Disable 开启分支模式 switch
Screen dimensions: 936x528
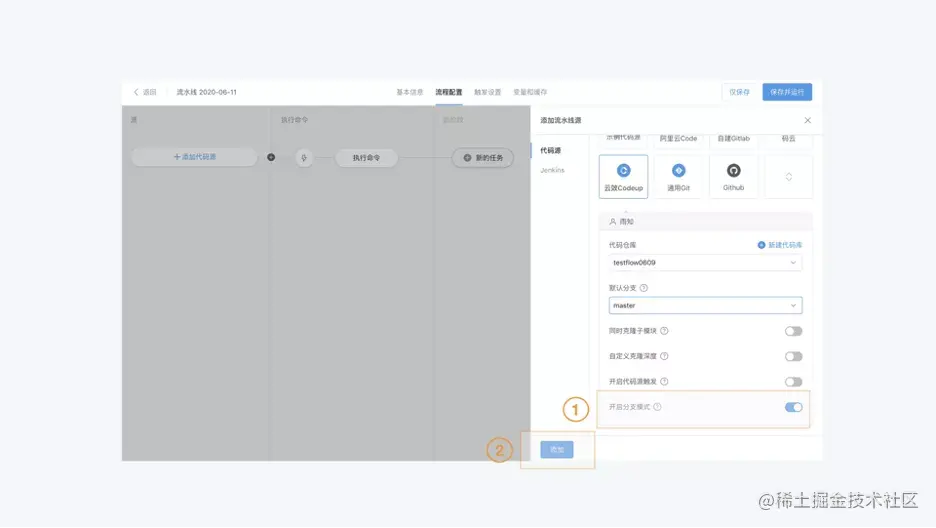pyautogui.click(x=793, y=407)
